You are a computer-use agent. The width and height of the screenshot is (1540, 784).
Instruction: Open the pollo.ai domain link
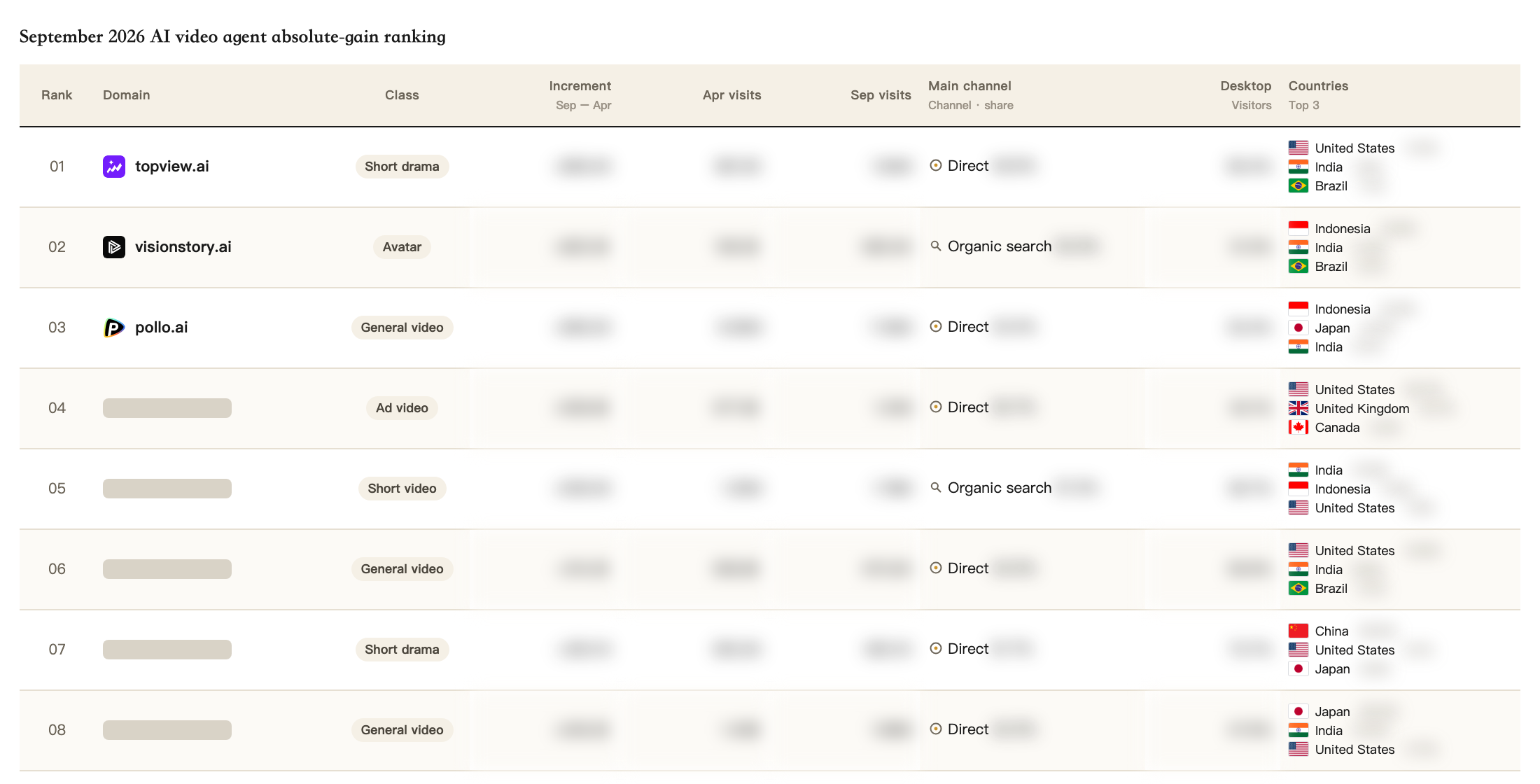162,328
